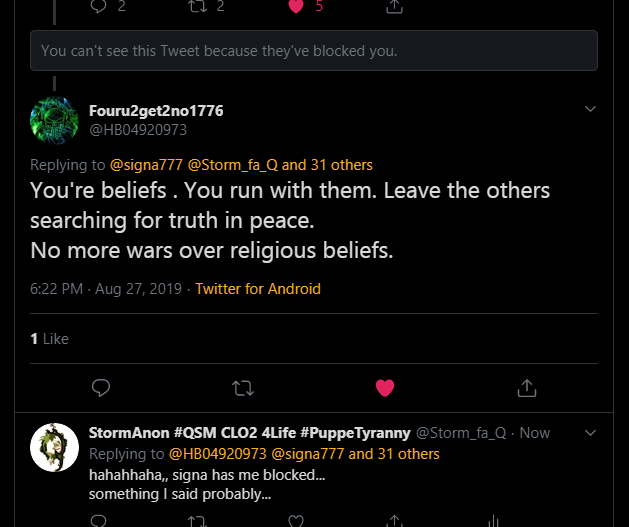The height and width of the screenshot is (527, 629).
Task: Click @Storm_fa_Q in Fouru2get2no1776's reply line
Action: (x=236, y=165)
